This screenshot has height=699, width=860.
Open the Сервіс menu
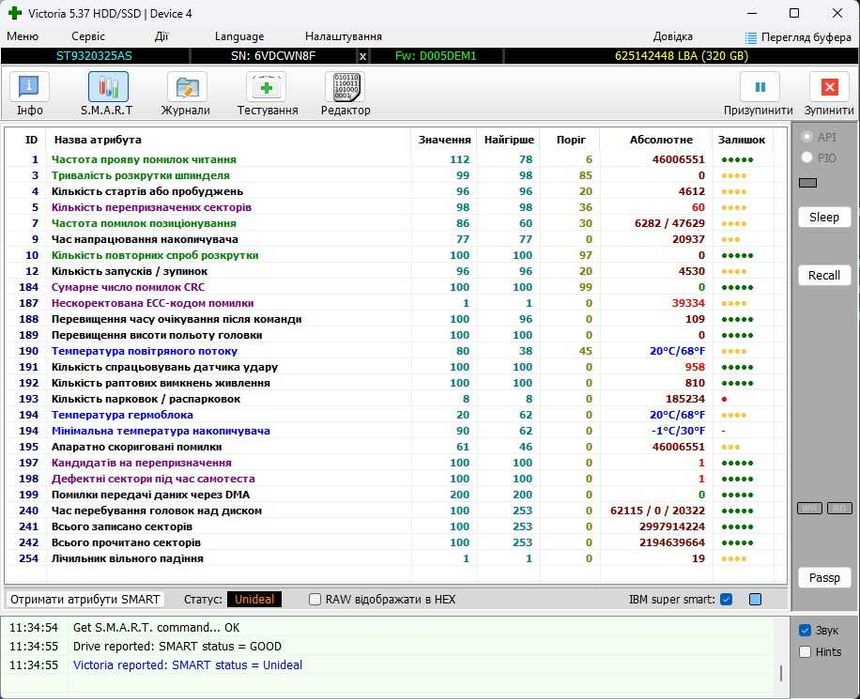pyautogui.click(x=88, y=37)
